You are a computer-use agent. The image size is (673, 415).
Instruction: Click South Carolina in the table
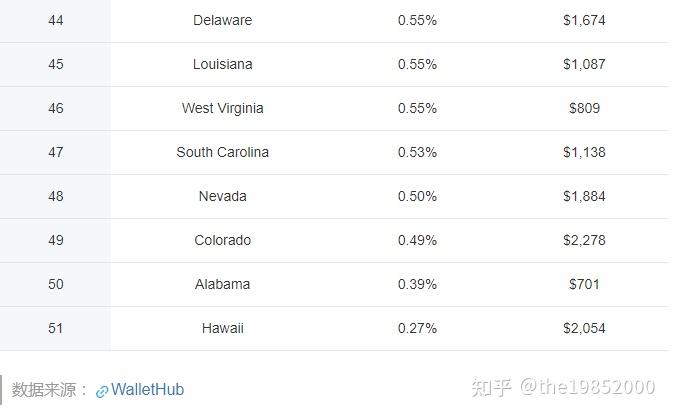222,152
